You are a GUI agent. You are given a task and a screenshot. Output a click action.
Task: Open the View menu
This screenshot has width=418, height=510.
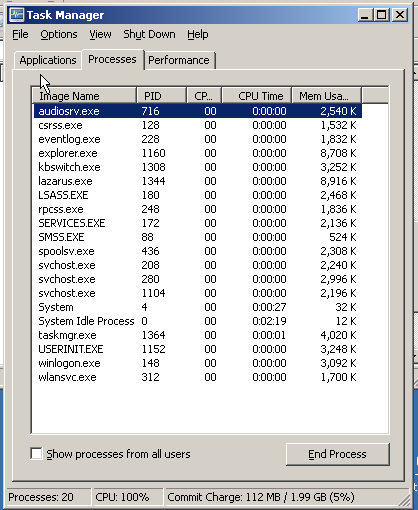[x=100, y=34]
